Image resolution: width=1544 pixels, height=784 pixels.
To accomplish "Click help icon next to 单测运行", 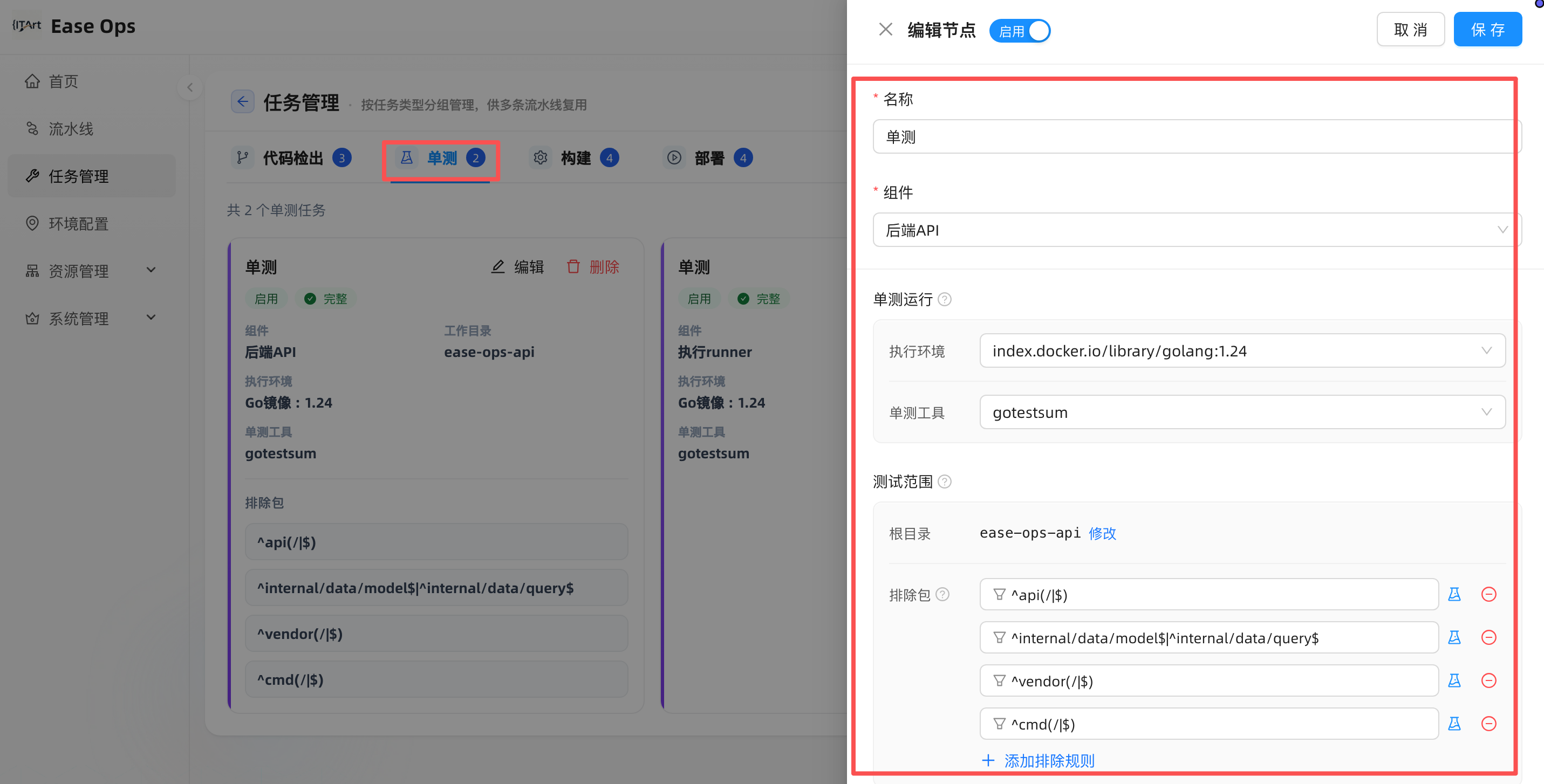I will 945,299.
